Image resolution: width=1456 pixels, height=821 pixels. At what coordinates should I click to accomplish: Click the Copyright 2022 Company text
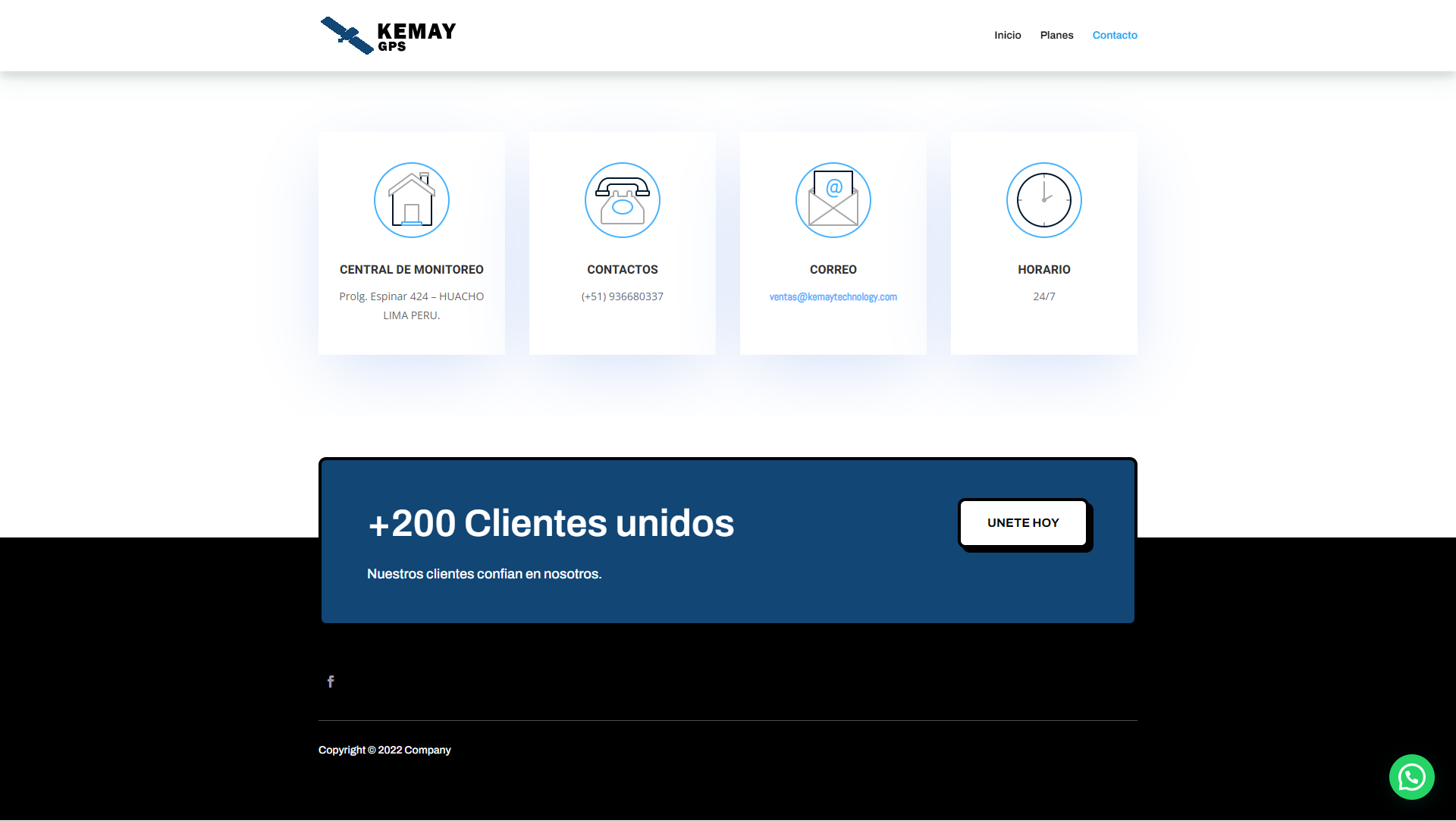point(384,750)
